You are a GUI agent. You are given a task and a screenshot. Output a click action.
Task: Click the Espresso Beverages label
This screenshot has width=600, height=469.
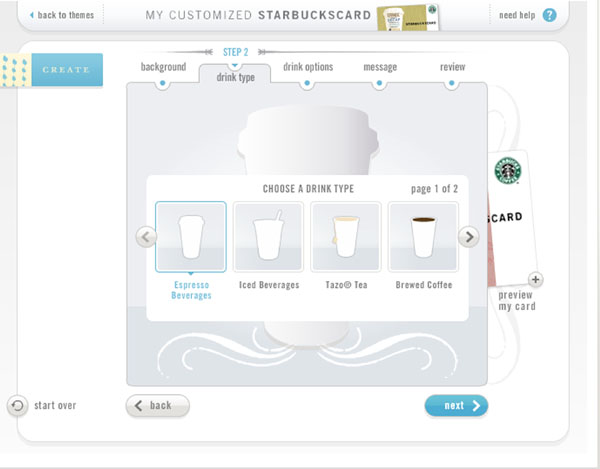pyautogui.click(x=191, y=290)
